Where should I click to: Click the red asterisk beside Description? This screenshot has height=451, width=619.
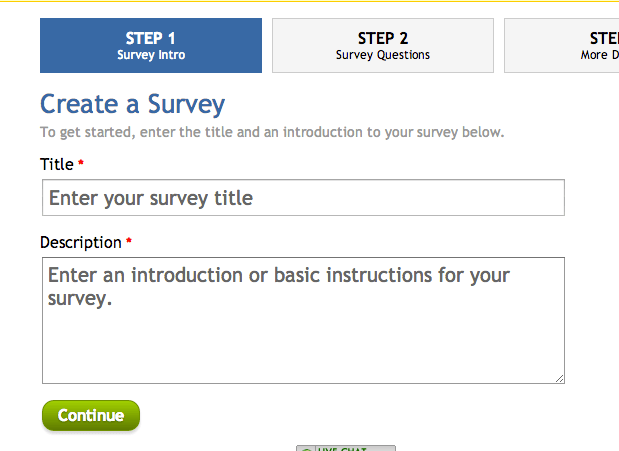129,242
